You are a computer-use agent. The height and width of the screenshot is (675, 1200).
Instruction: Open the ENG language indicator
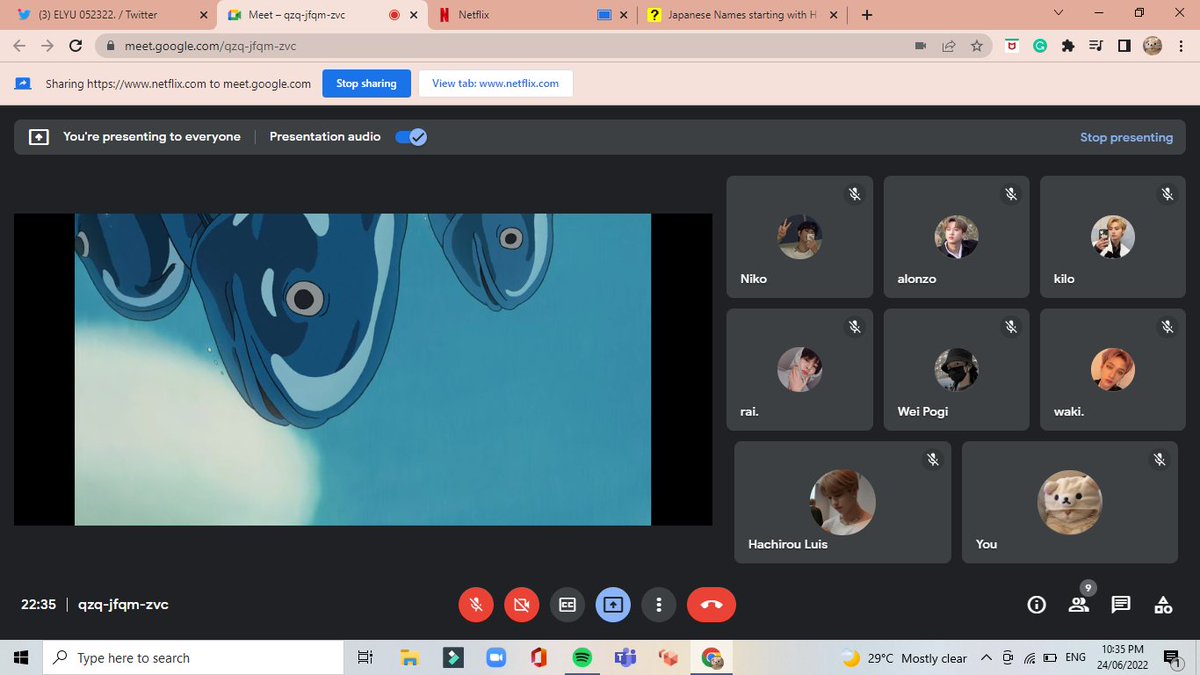click(x=1076, y=658)
